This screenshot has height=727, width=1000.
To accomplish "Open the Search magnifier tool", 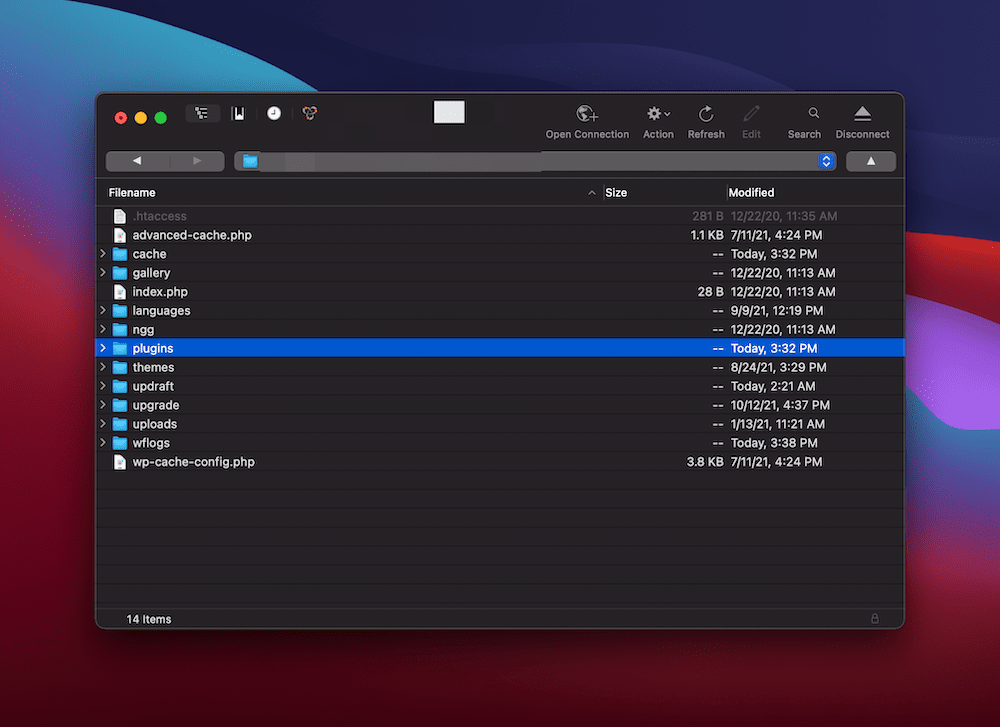I will tap(813, 113).
